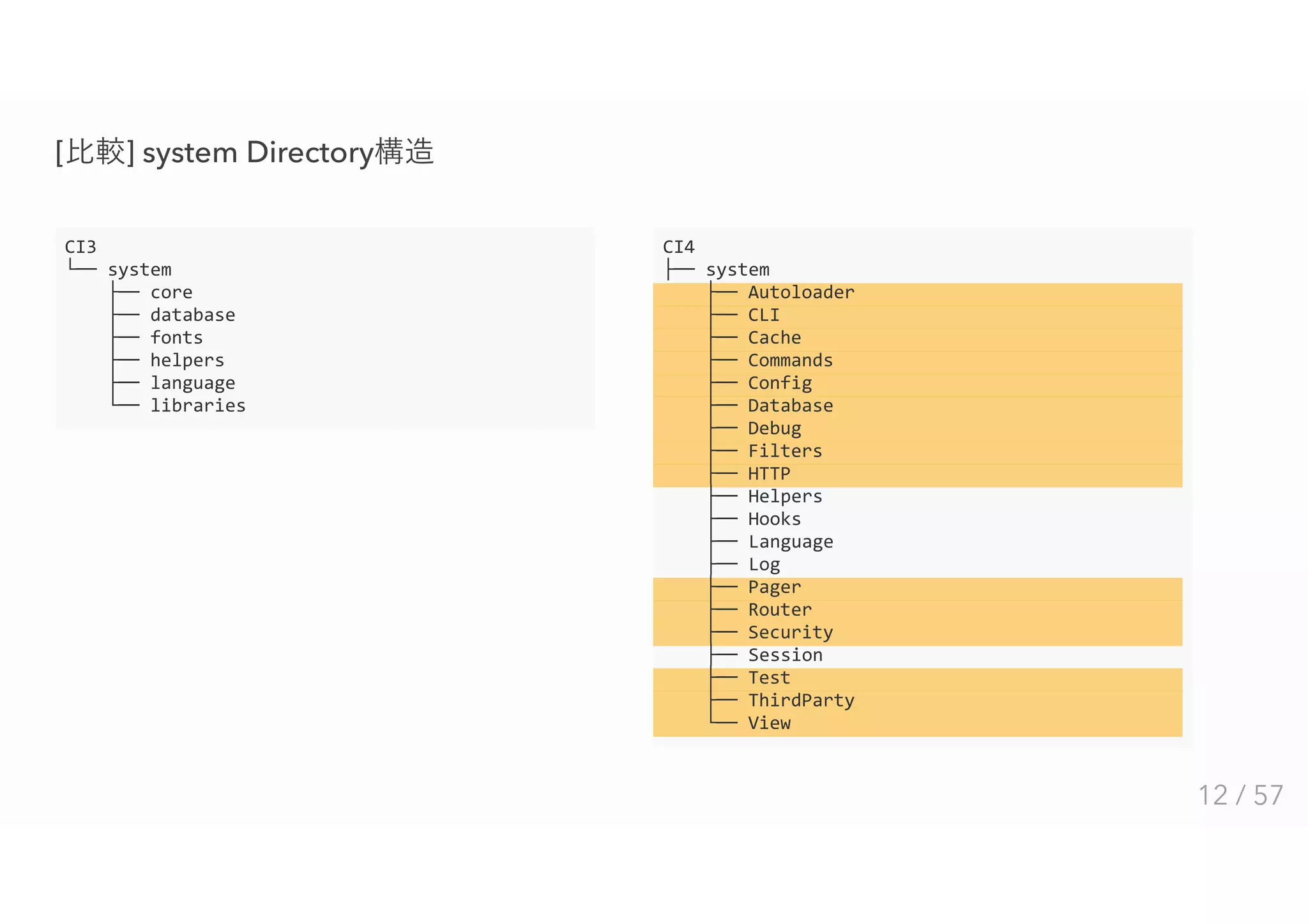Viewport: 1308px width, 924px height.
Task: Click the ThirdParty directory entry
Action: pyautogui.click(x=801, y=701)
